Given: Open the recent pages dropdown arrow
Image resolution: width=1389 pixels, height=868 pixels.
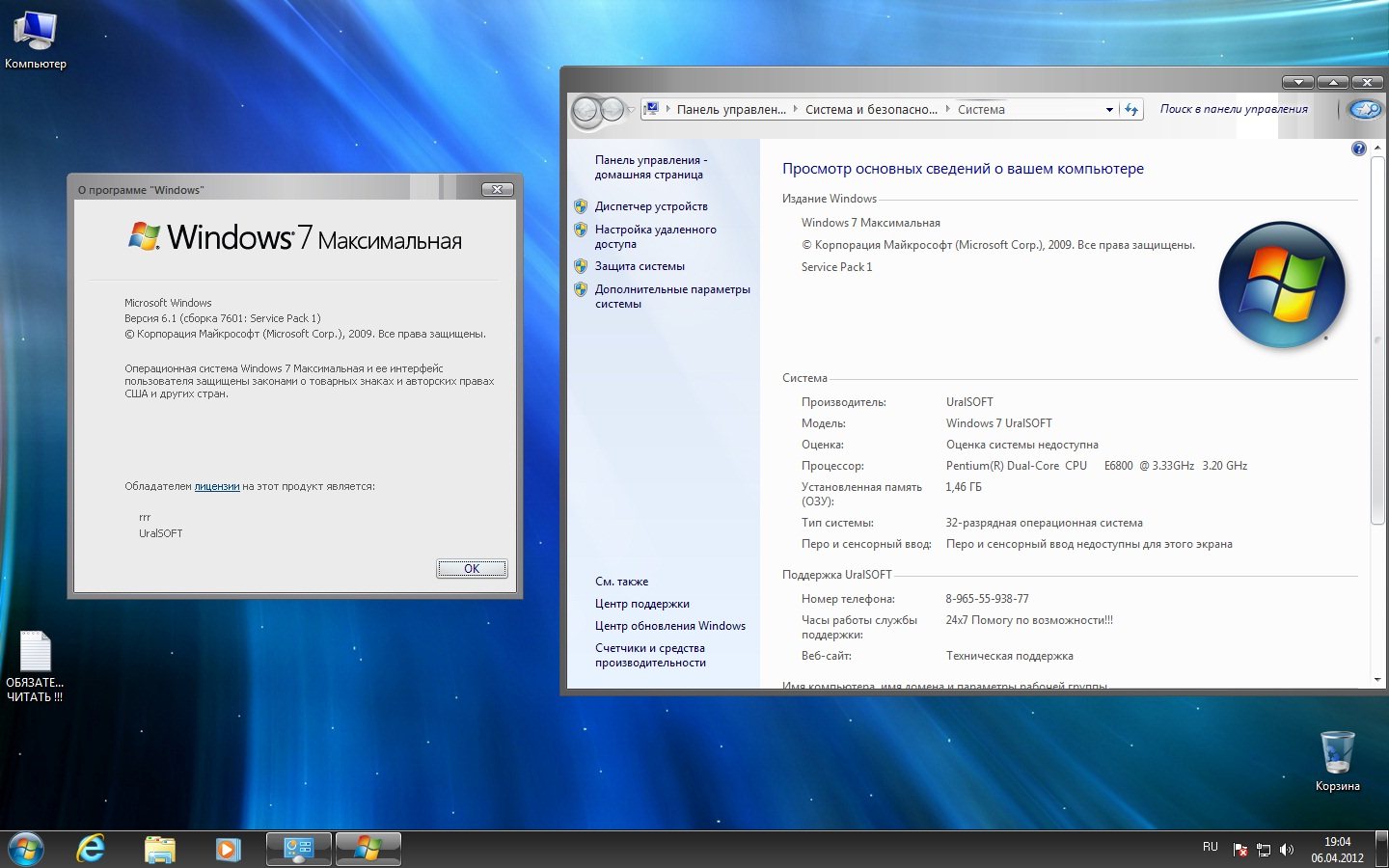Looking at the screenshot, I should click(631, 110).
